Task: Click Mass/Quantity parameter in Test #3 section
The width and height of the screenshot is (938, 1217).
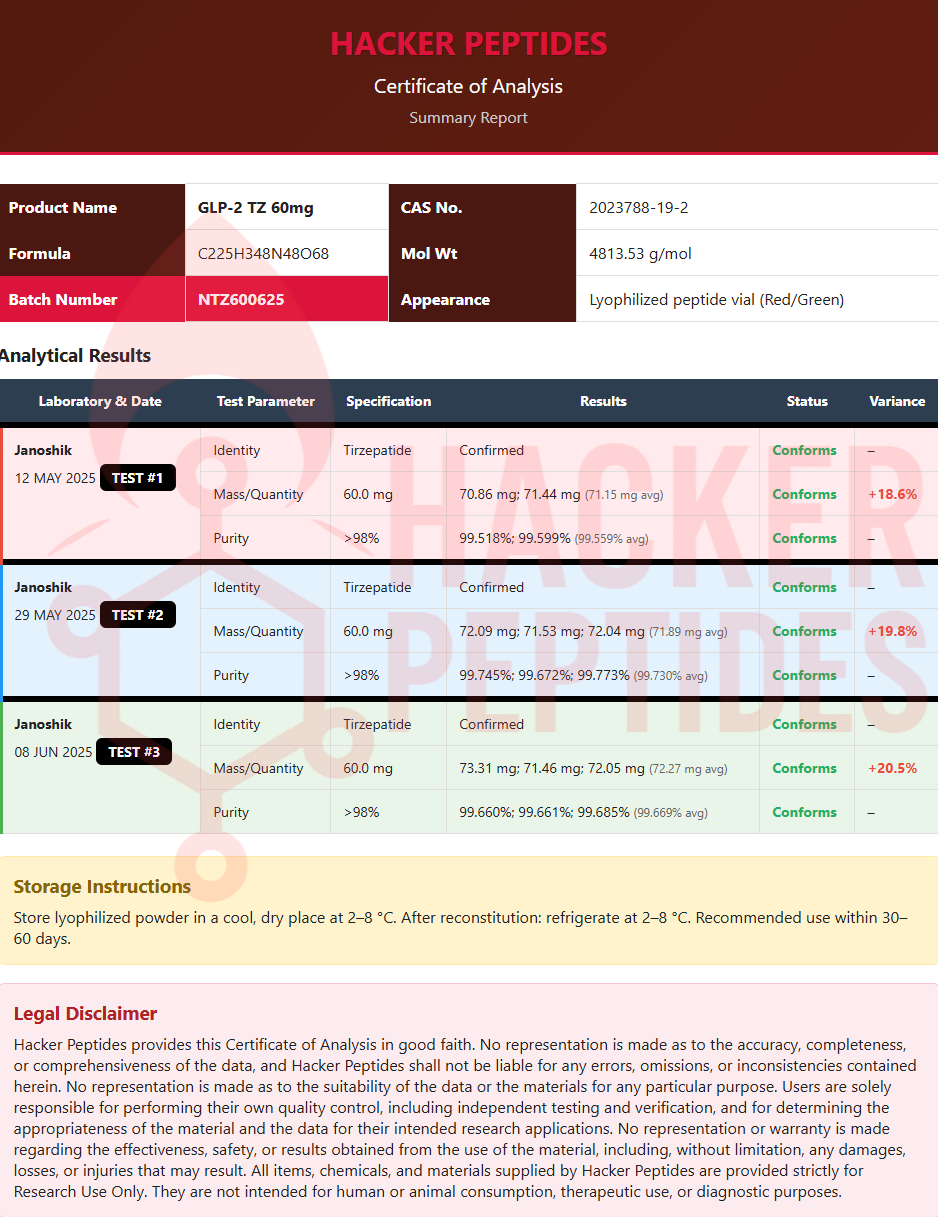Action: point(258,768)
